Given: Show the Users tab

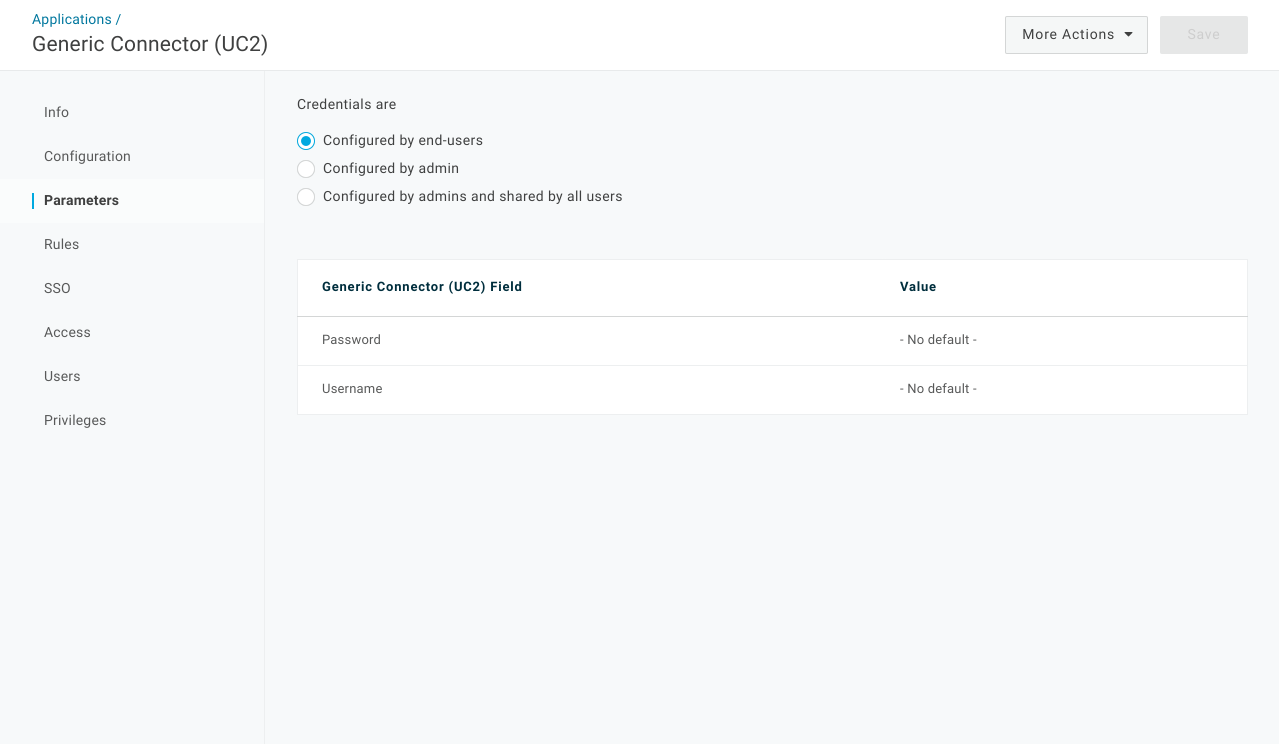Looking at the screenshot, I should click(x=62, y=376).
